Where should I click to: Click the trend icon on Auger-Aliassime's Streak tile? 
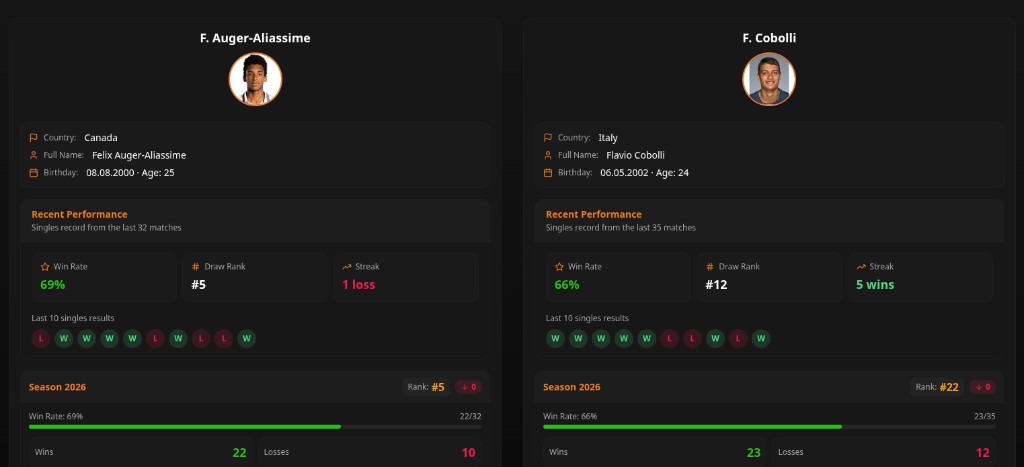pyautogui.click(x=347, y=266)
